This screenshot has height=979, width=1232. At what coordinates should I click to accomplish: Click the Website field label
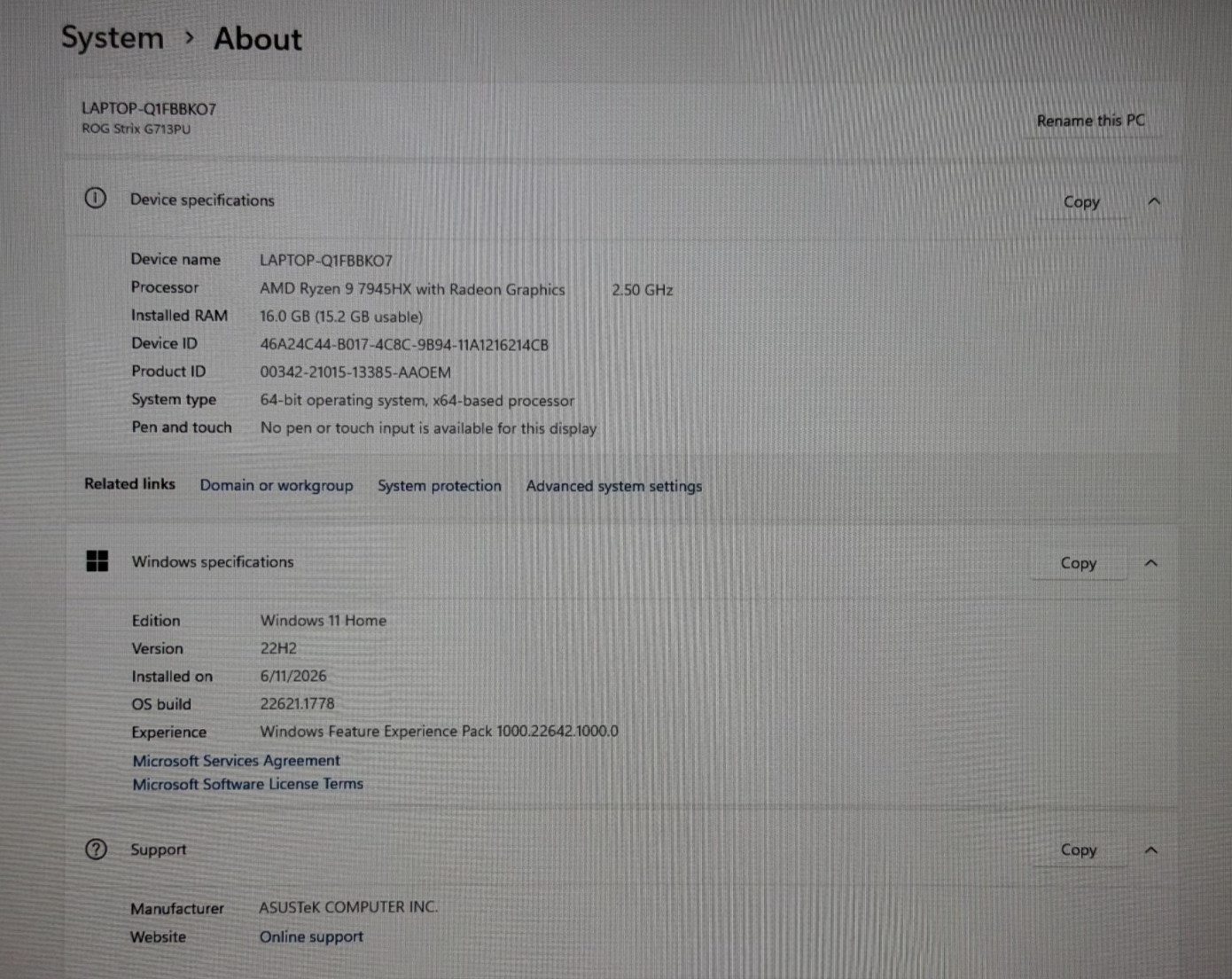click(159, 937)
